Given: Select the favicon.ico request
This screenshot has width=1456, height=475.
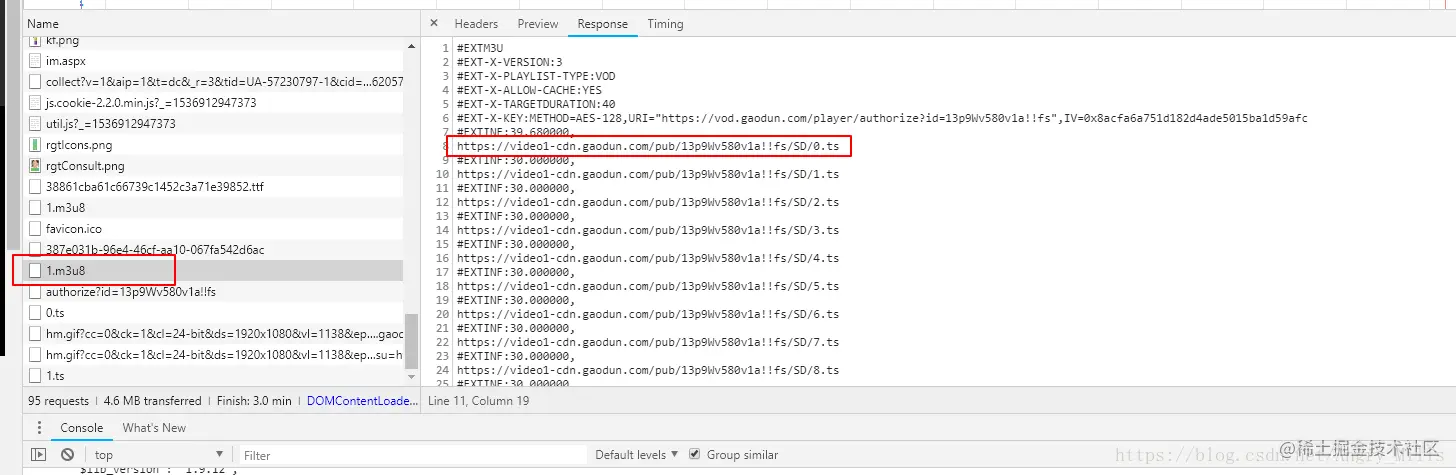Looking at the screenshot, I should click(214, 229).
